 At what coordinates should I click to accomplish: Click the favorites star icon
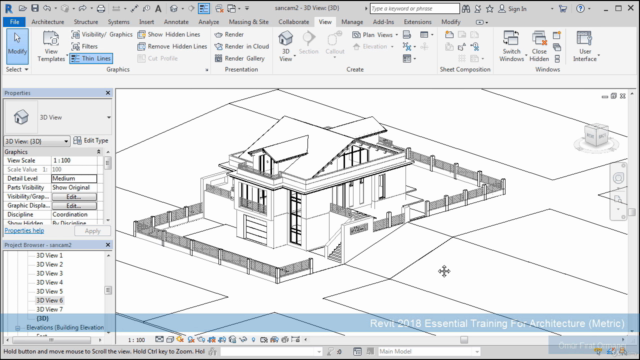point(490,8)
